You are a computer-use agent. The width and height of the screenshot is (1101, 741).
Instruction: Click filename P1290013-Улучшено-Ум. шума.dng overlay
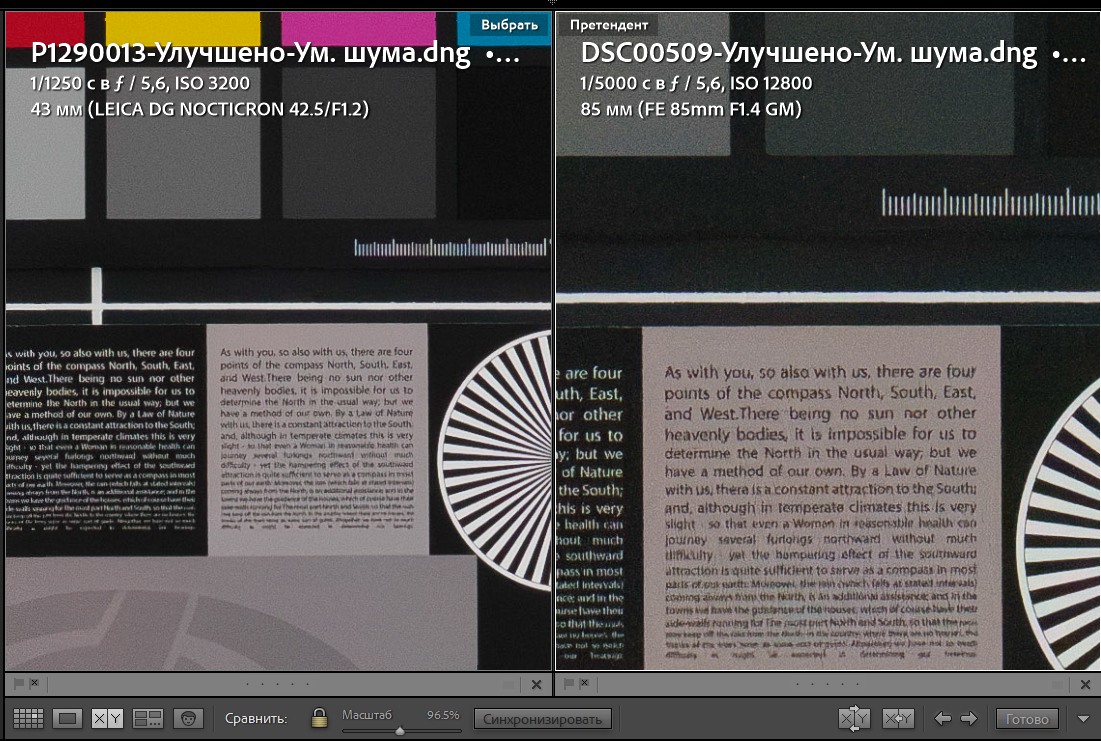coord(251,53)
